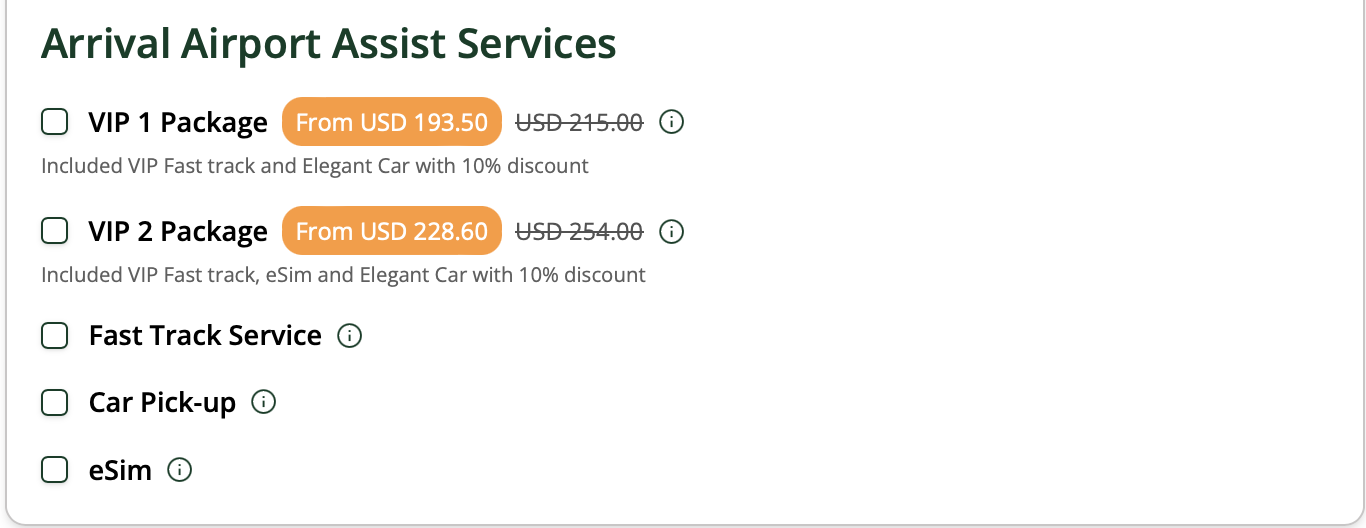Click the crossed-out USD 215.00 price
Screen dimensions: 1366x528
tap(579, 123)
